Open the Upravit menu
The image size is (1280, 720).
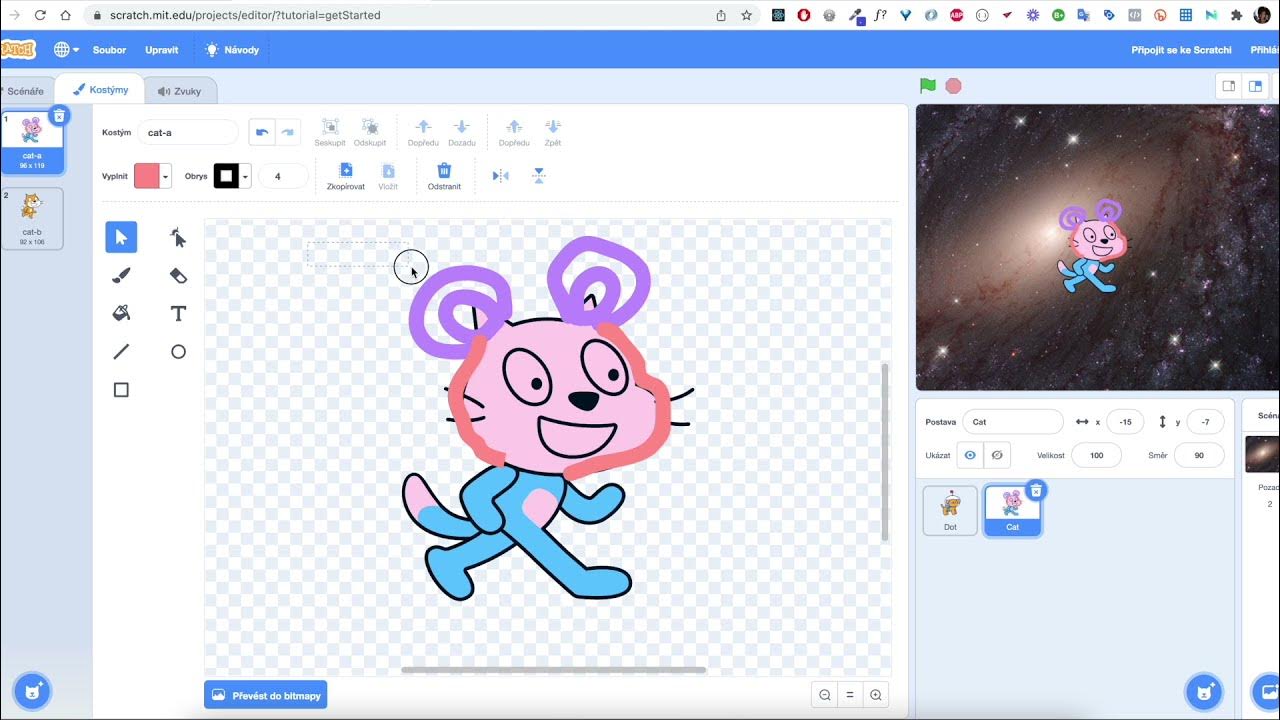162,50
